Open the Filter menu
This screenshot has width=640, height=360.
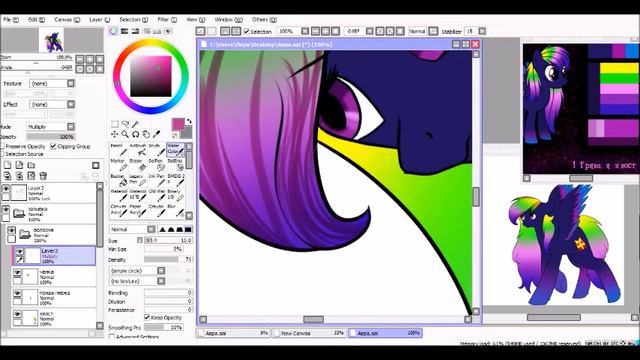tap(167, 19)
